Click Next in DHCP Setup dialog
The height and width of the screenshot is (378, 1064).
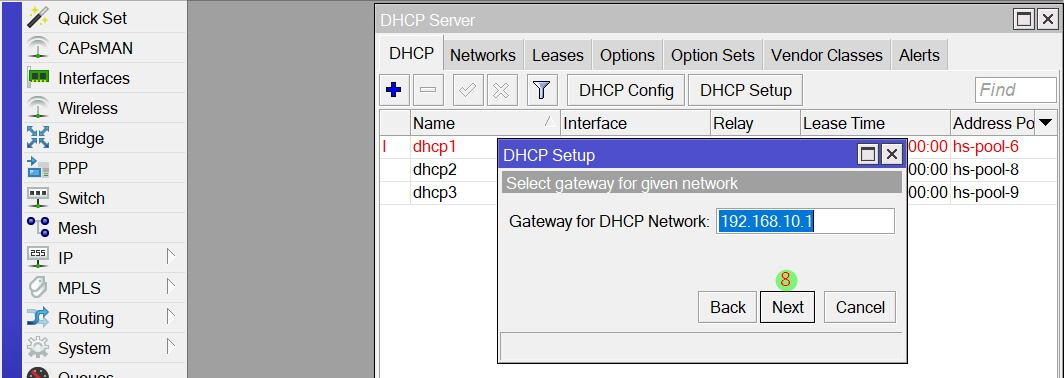point(788,307)
